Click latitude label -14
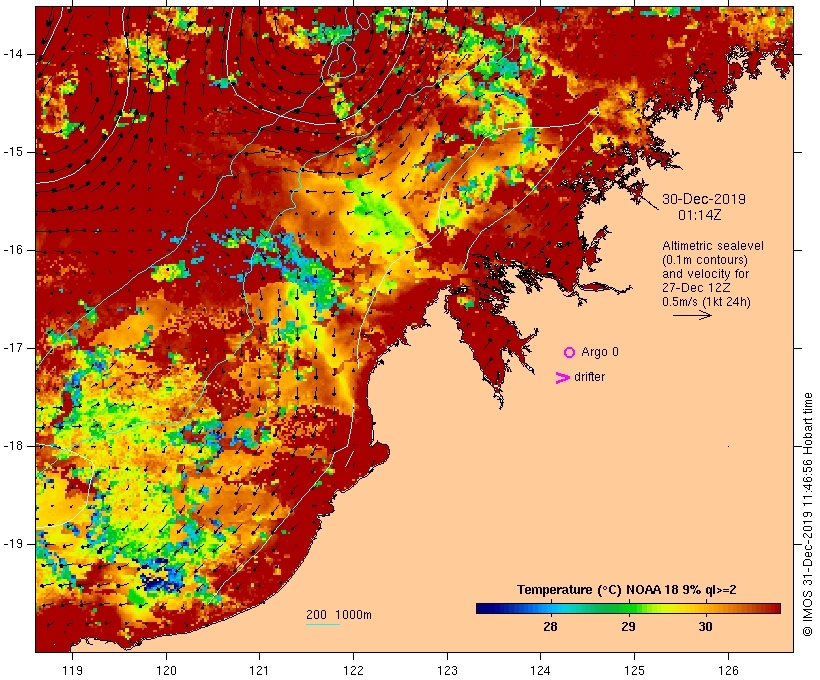This screenshot has width=820, height=680. click(13, 54)
